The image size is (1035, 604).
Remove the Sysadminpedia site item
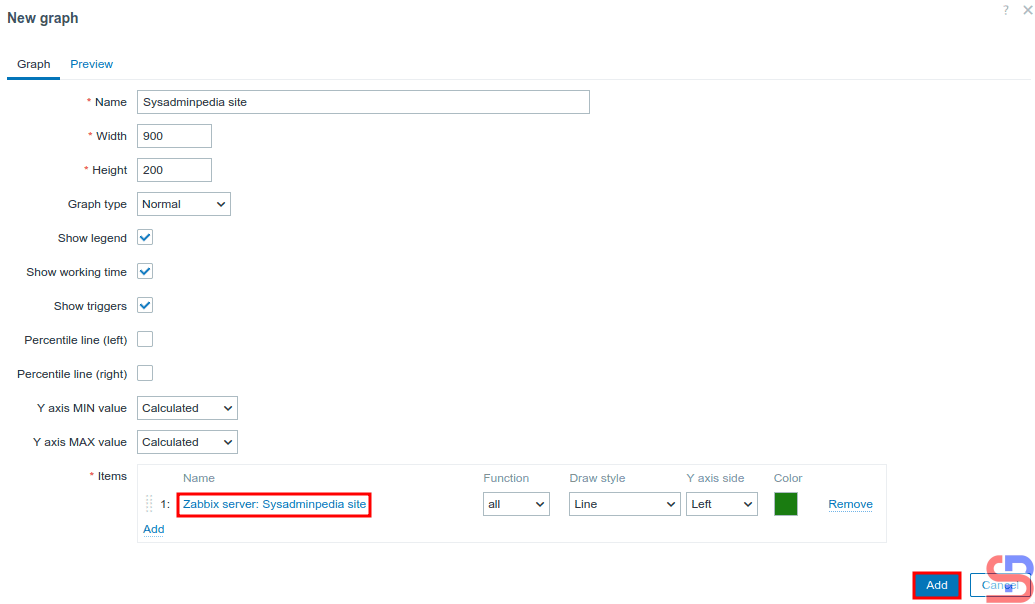pos(850,504)
